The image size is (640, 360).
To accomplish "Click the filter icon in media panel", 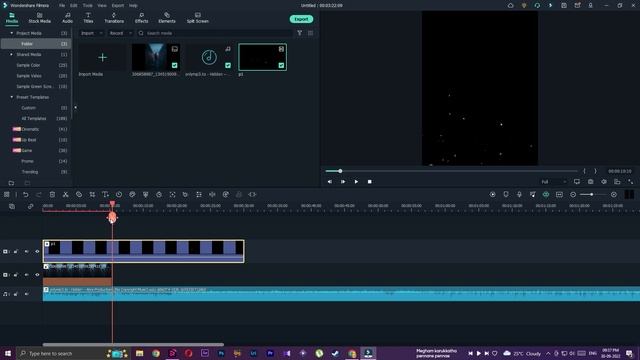I will pyautogui.click(x=300, y=33).
